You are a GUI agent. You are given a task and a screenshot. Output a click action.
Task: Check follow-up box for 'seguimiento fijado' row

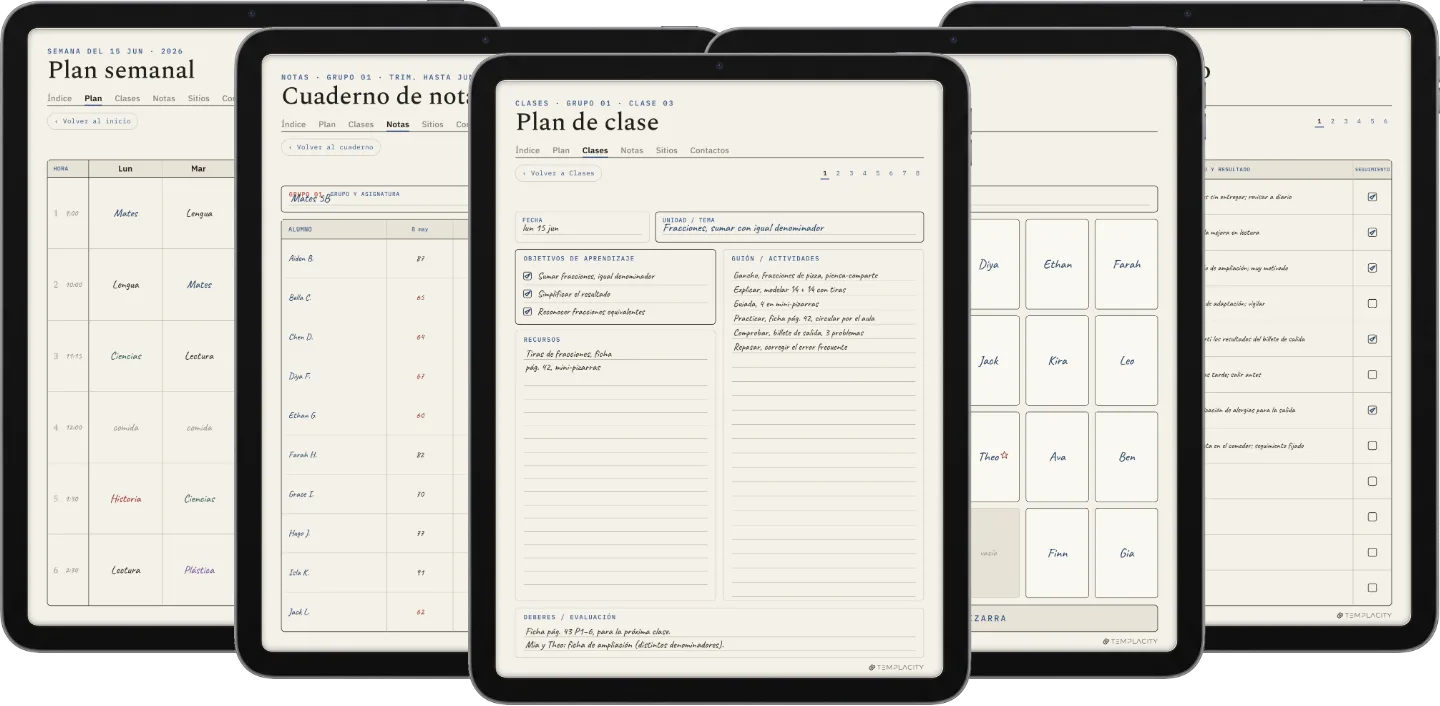coord(1372,446)
